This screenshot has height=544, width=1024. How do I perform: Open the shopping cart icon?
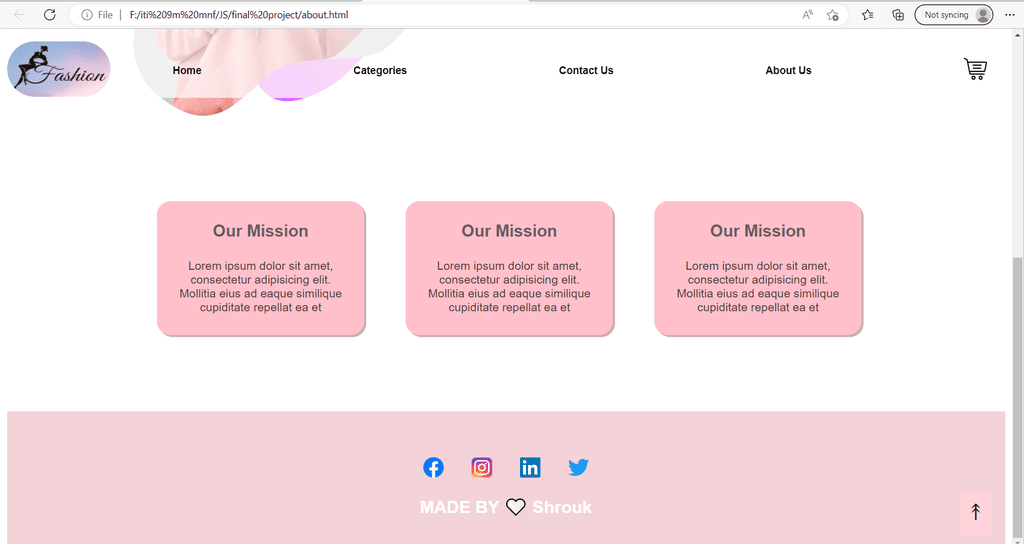[976, 69]
